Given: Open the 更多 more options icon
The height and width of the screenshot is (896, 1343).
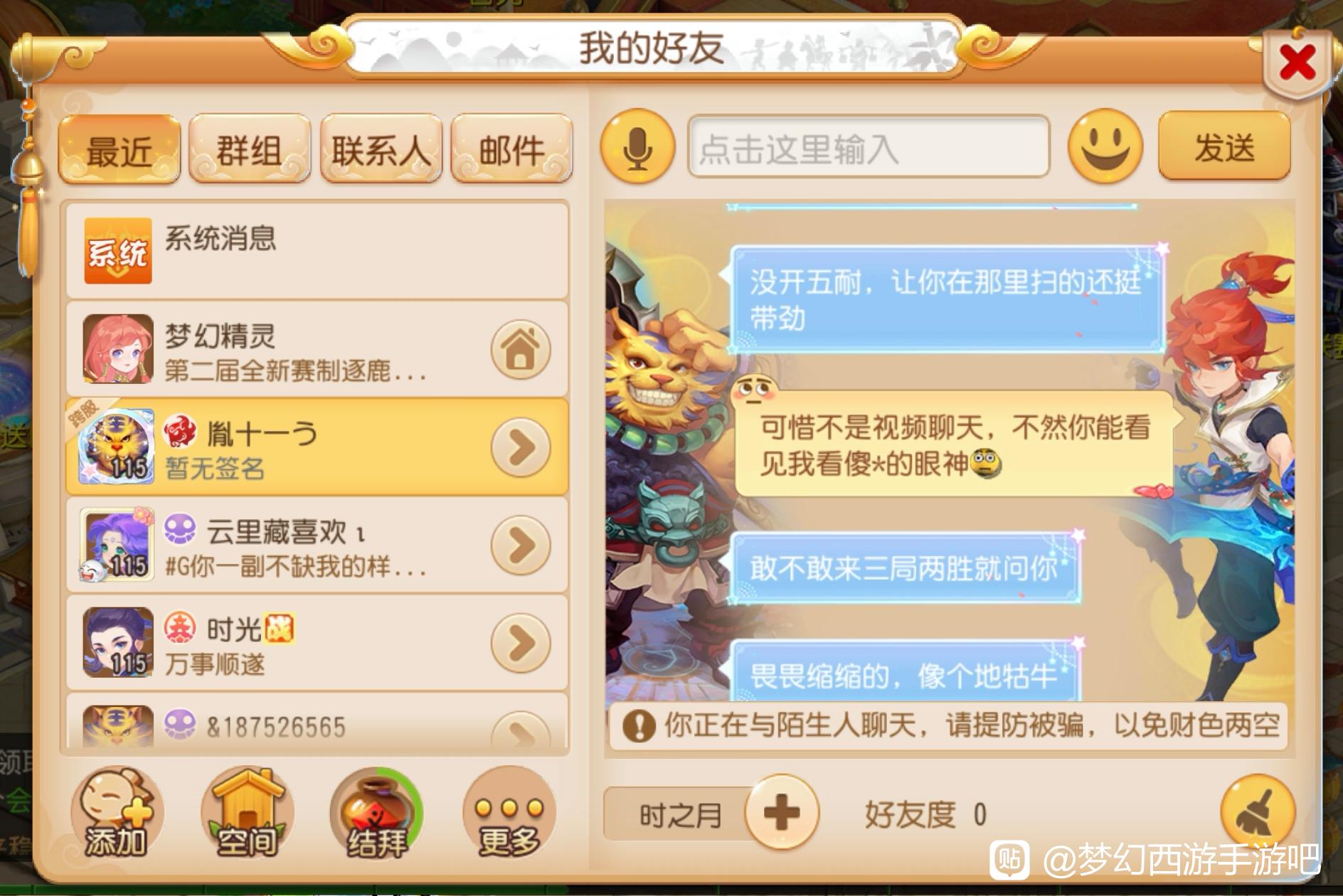Looking at the screenshot, I should click(x=509, y=813).
